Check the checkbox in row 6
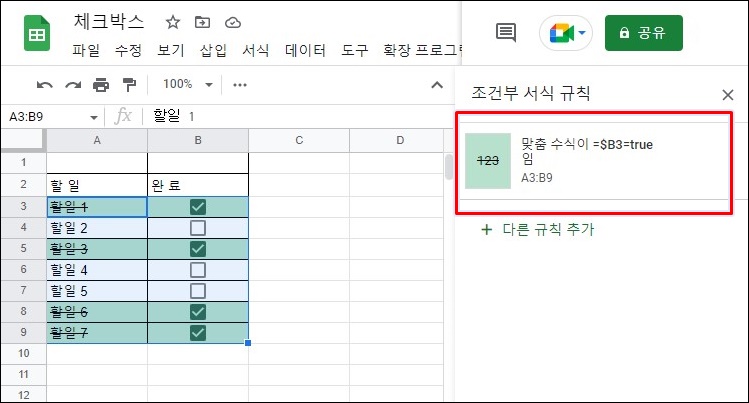 point(198,270)
